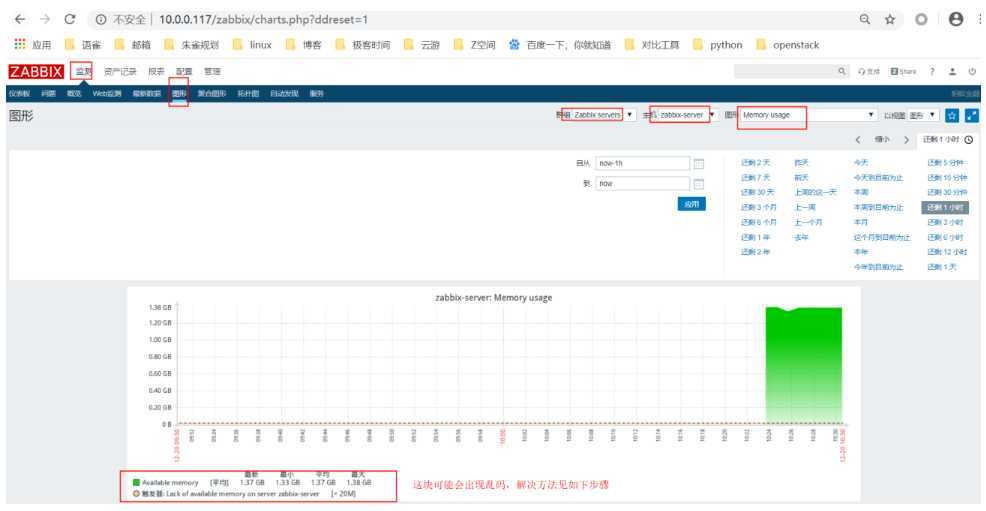Shift time period back with left chevron
The image size is (986, 511).
tap(858, 140)
